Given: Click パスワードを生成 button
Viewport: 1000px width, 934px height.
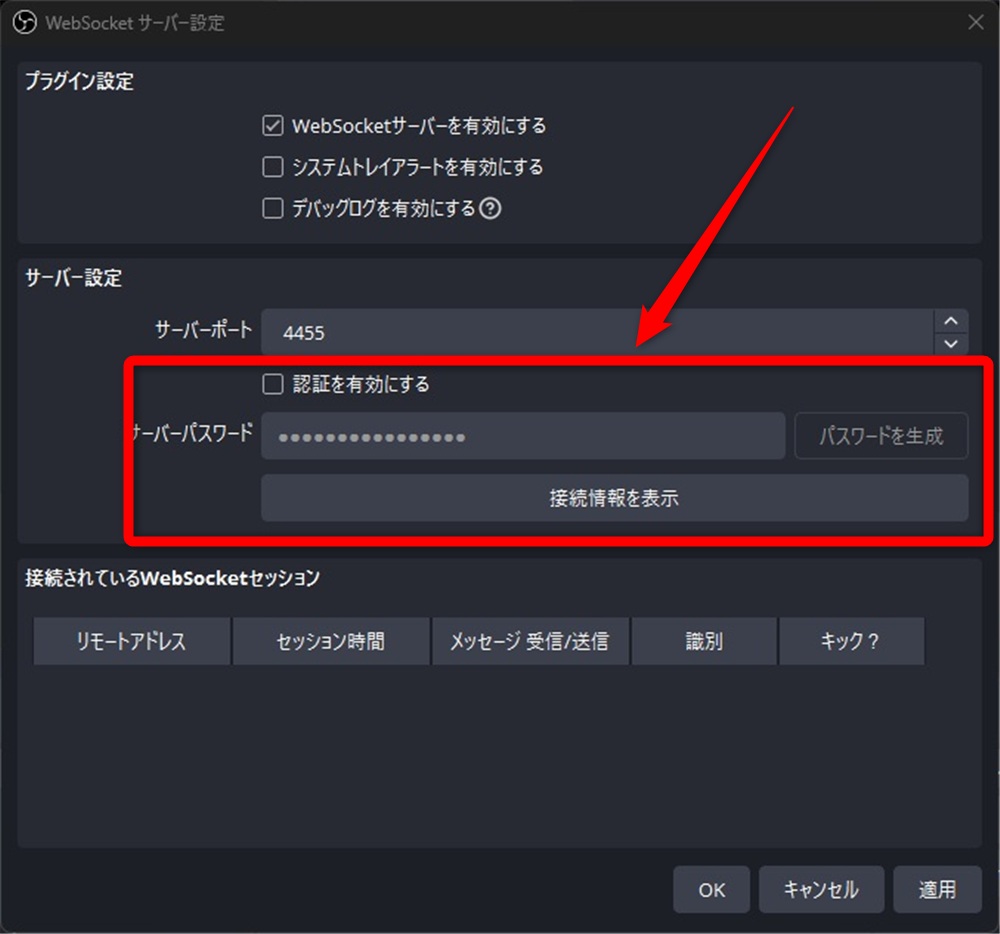Looking at the screenshot, I should [x=881, y=436].
